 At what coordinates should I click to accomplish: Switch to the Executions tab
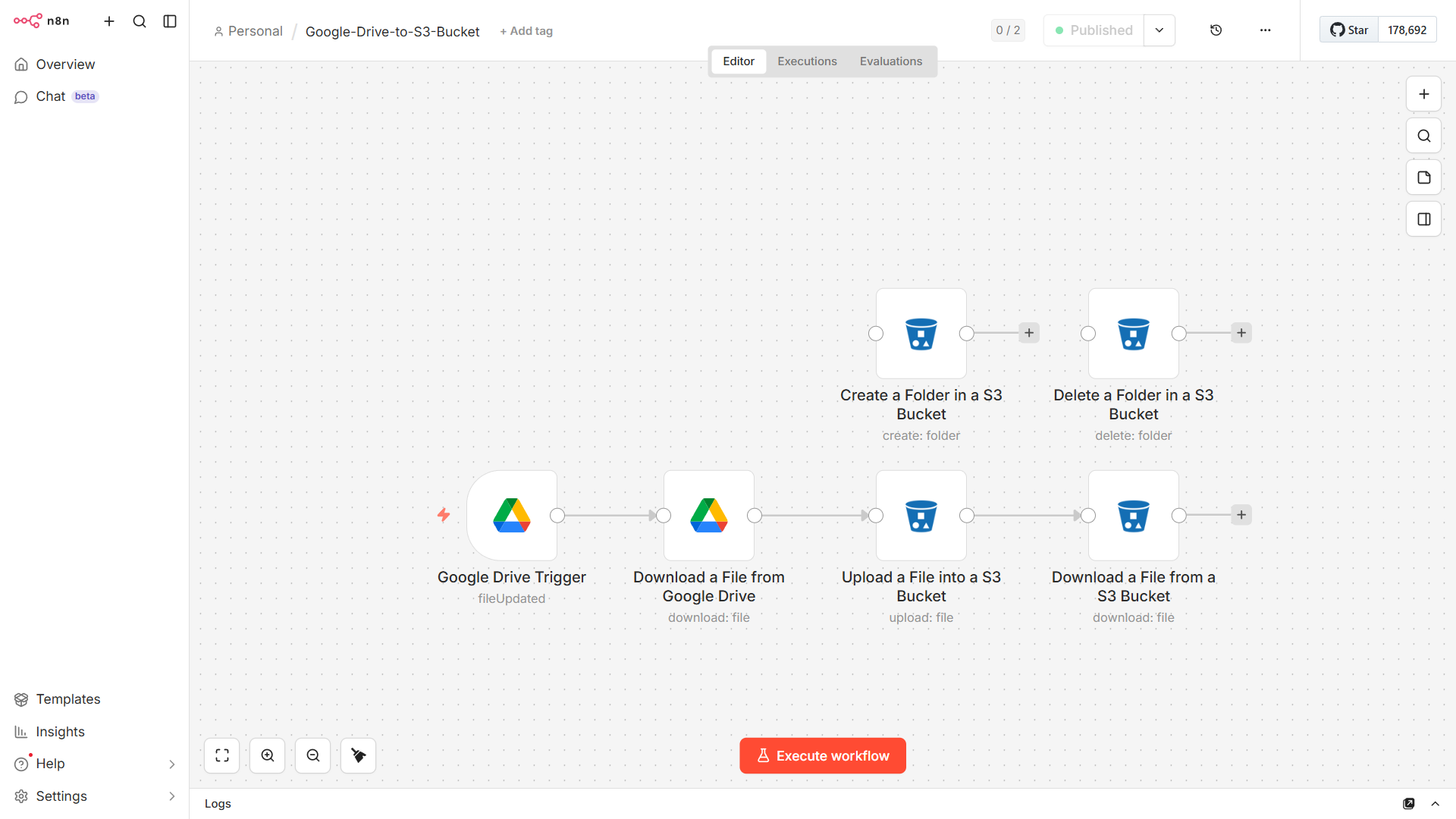click(x=807, y=61)
